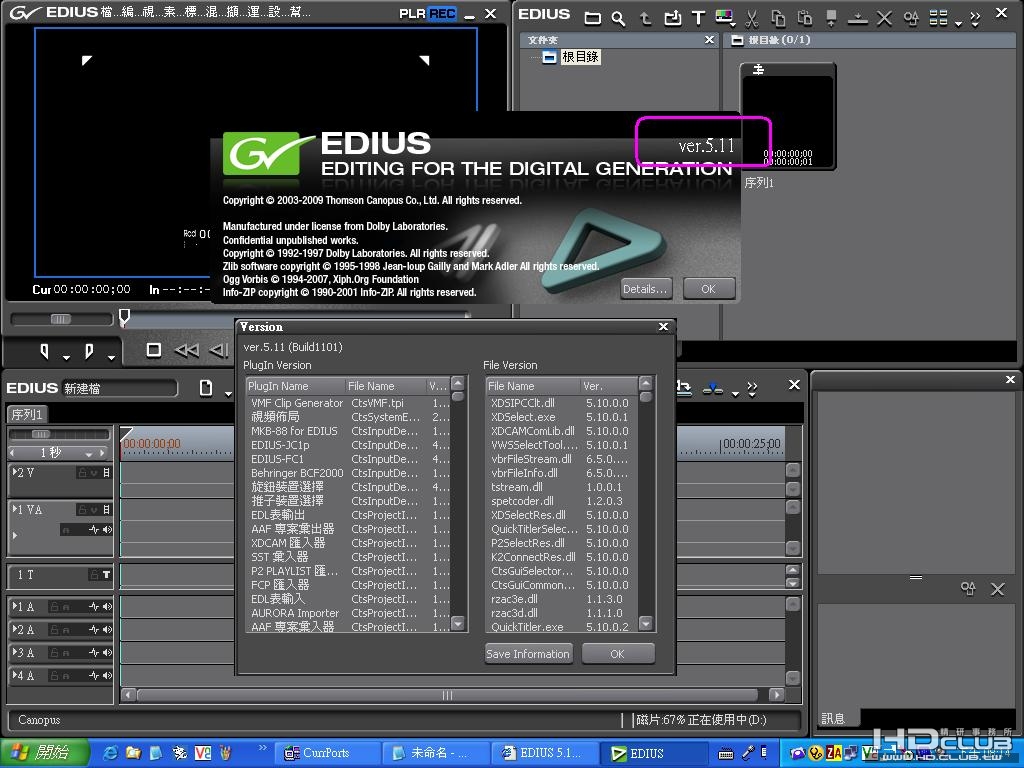
Task: Click the folder icon in bin toolbar
Action: [592, 19]
